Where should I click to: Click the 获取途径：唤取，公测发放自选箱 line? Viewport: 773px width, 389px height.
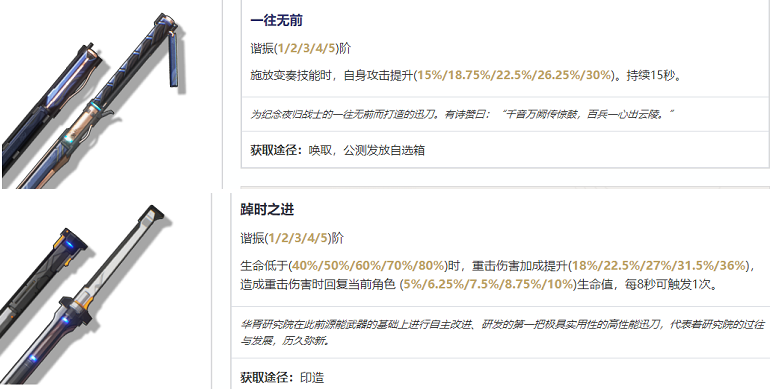click(x=338, y=150)
